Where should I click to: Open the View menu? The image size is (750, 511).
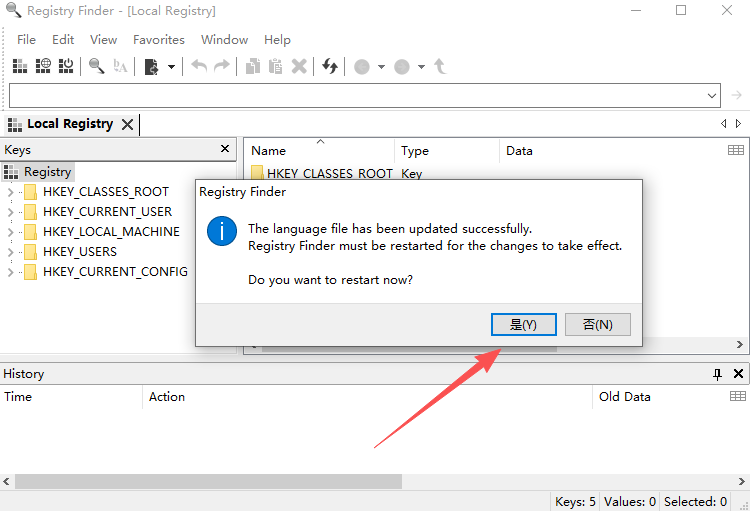(103, 40)
